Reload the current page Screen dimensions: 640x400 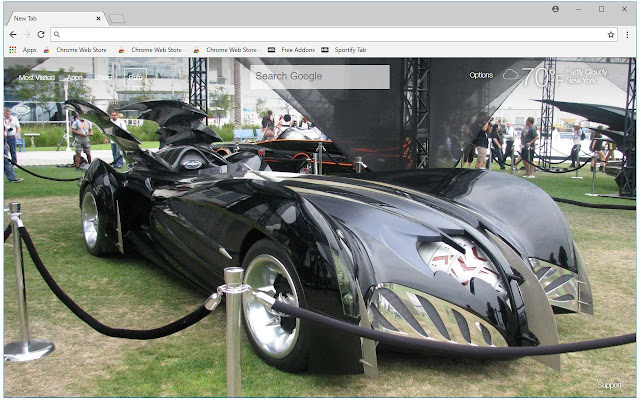click(x=41, y=35)
